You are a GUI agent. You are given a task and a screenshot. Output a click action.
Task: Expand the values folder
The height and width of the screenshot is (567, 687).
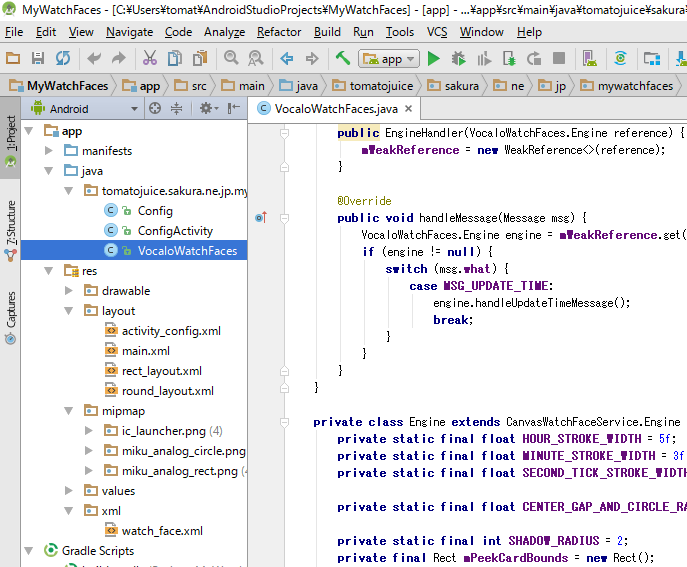[70, 491]
